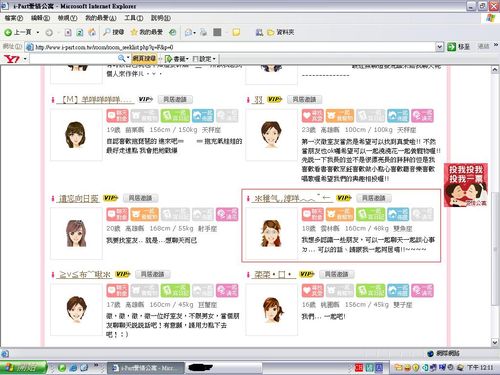
Task: Open profile link 羽
Action: point(259,99)
